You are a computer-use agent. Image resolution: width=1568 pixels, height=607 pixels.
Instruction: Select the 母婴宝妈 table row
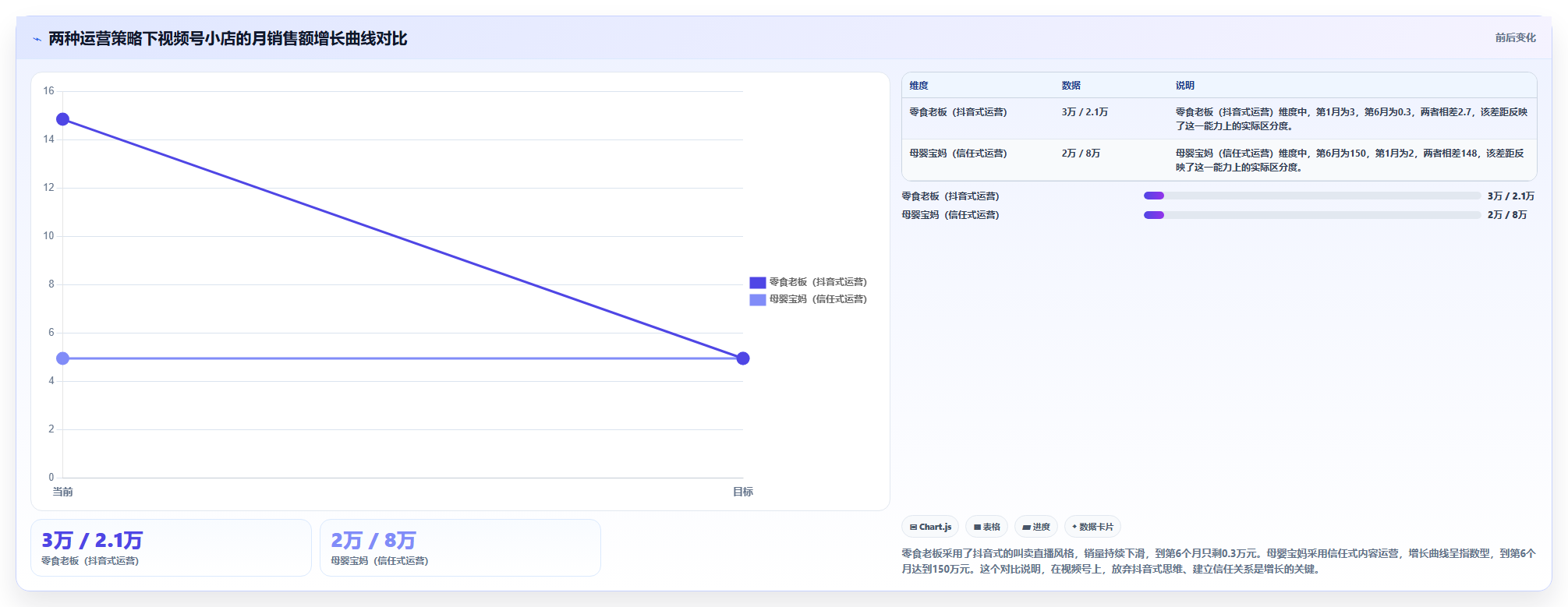click(x=1219, y=160)
